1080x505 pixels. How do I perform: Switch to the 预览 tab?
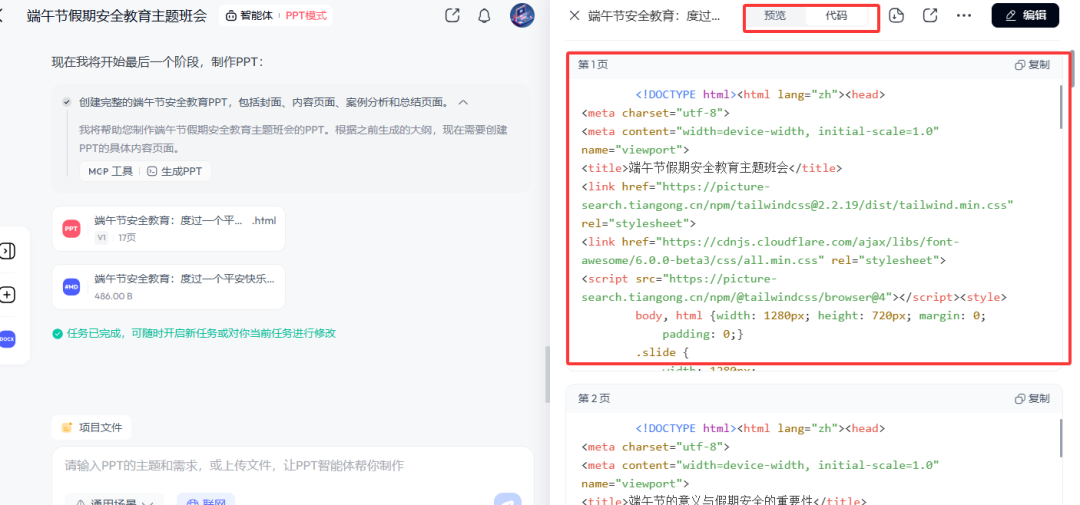coord(776,16)
